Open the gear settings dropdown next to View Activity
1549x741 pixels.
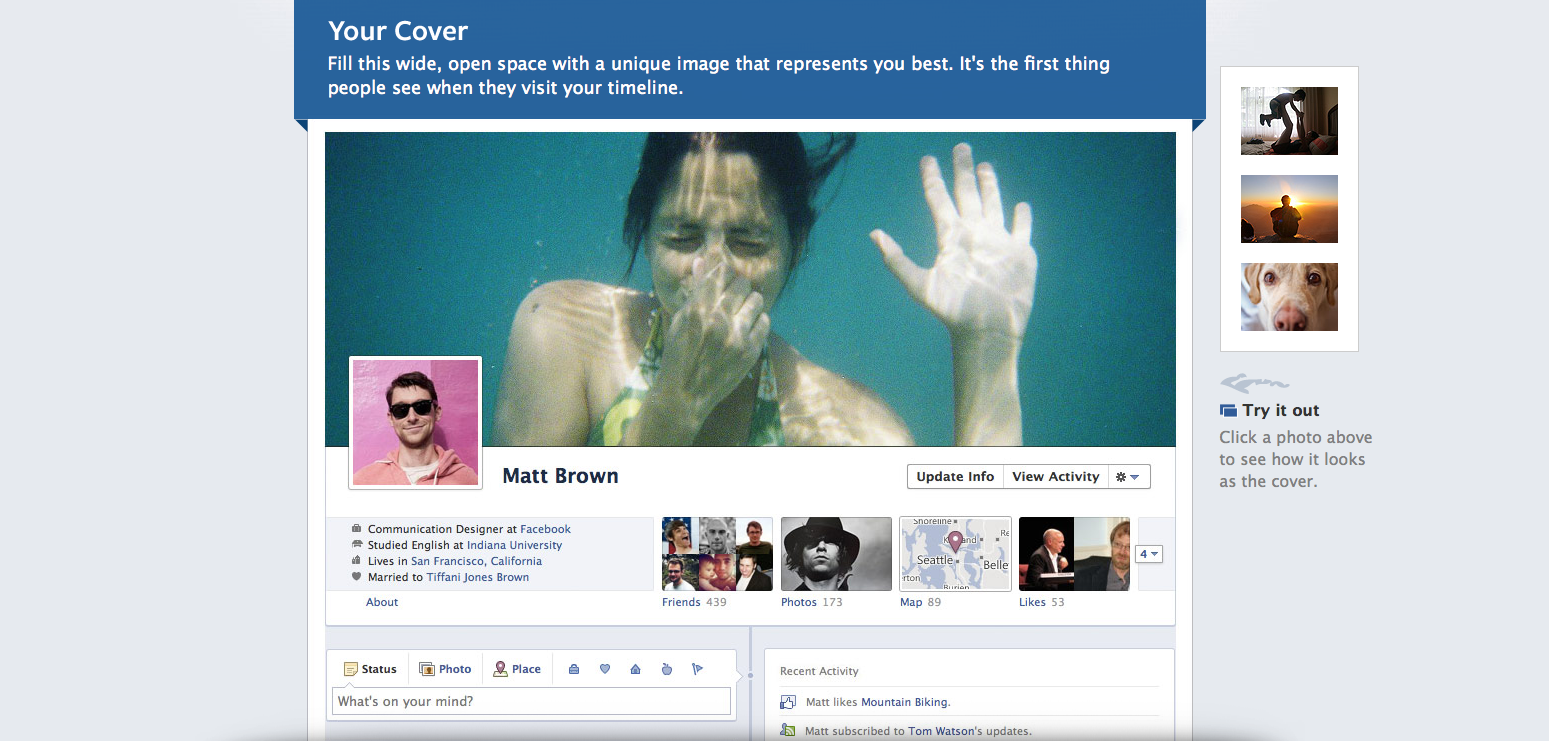1128,477
